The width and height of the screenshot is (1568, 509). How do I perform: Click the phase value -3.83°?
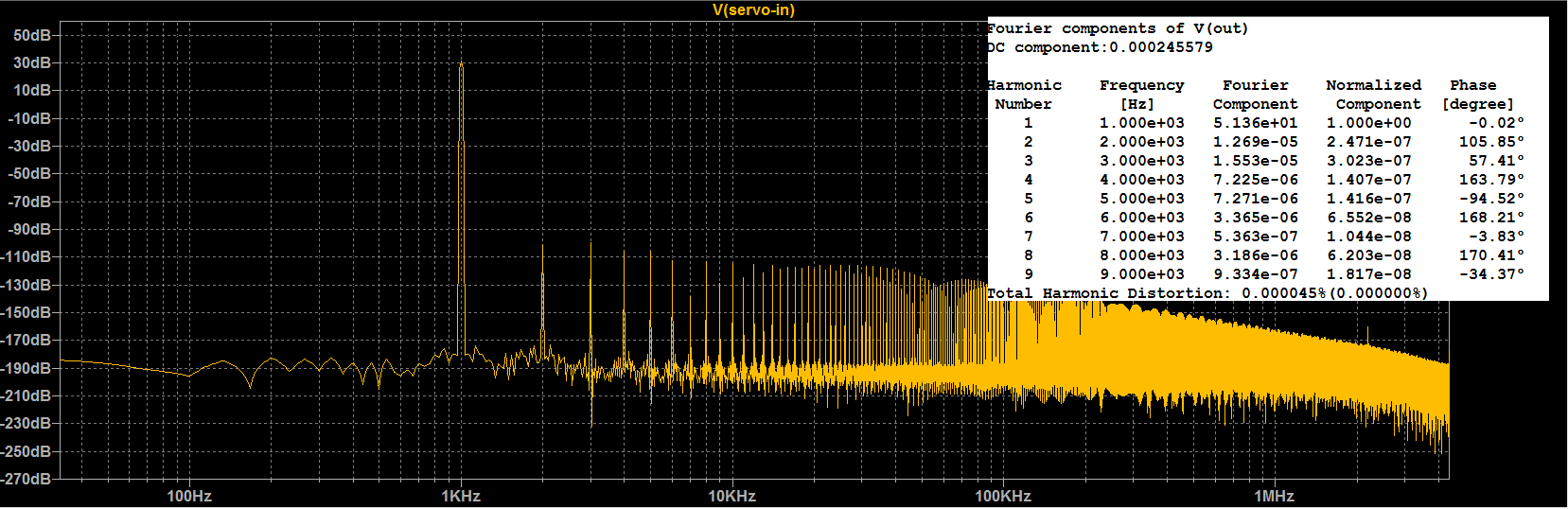pos(1497,237)
